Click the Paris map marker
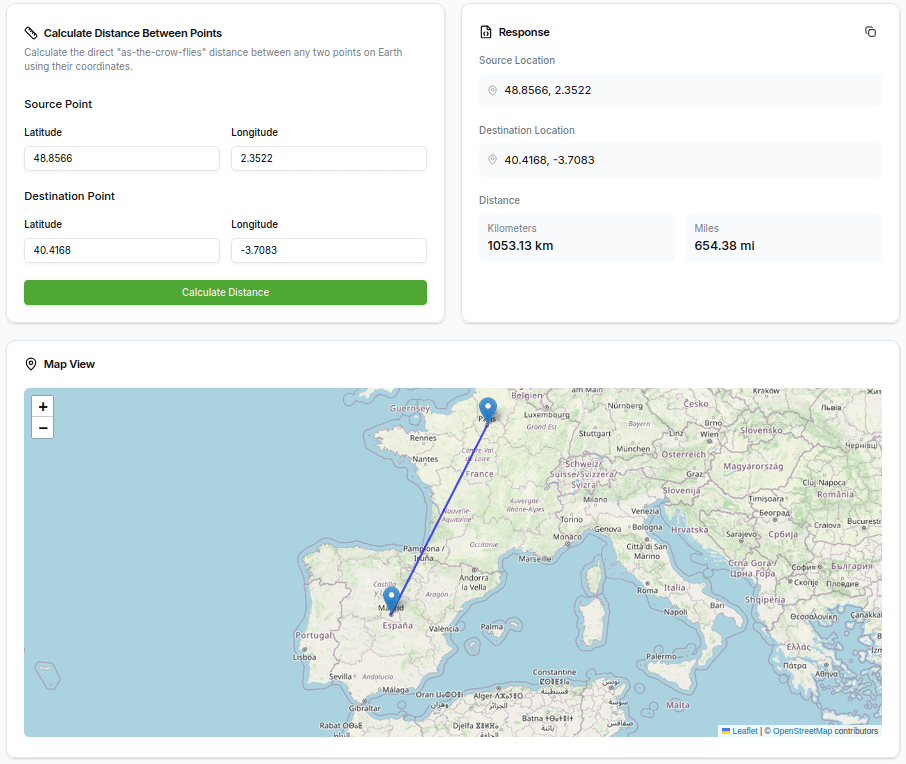Image resolution: width=906 pixels, height=764 pixels. 488,410
